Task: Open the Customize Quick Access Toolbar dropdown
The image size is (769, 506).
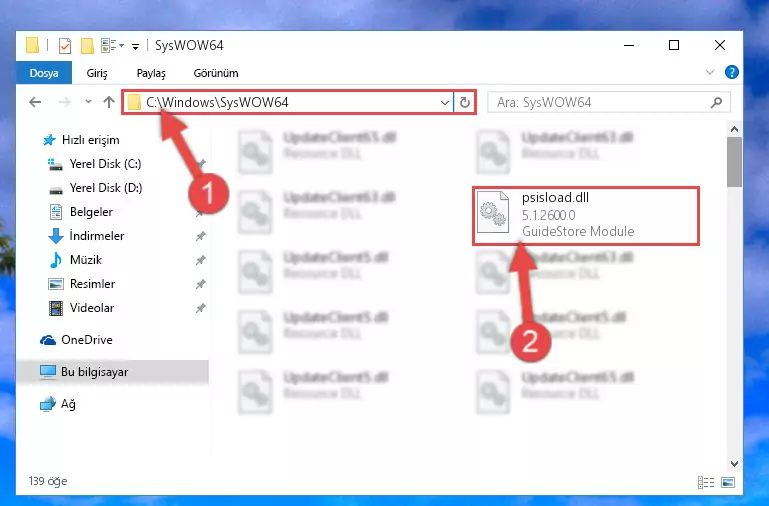Action: point(135,47)
